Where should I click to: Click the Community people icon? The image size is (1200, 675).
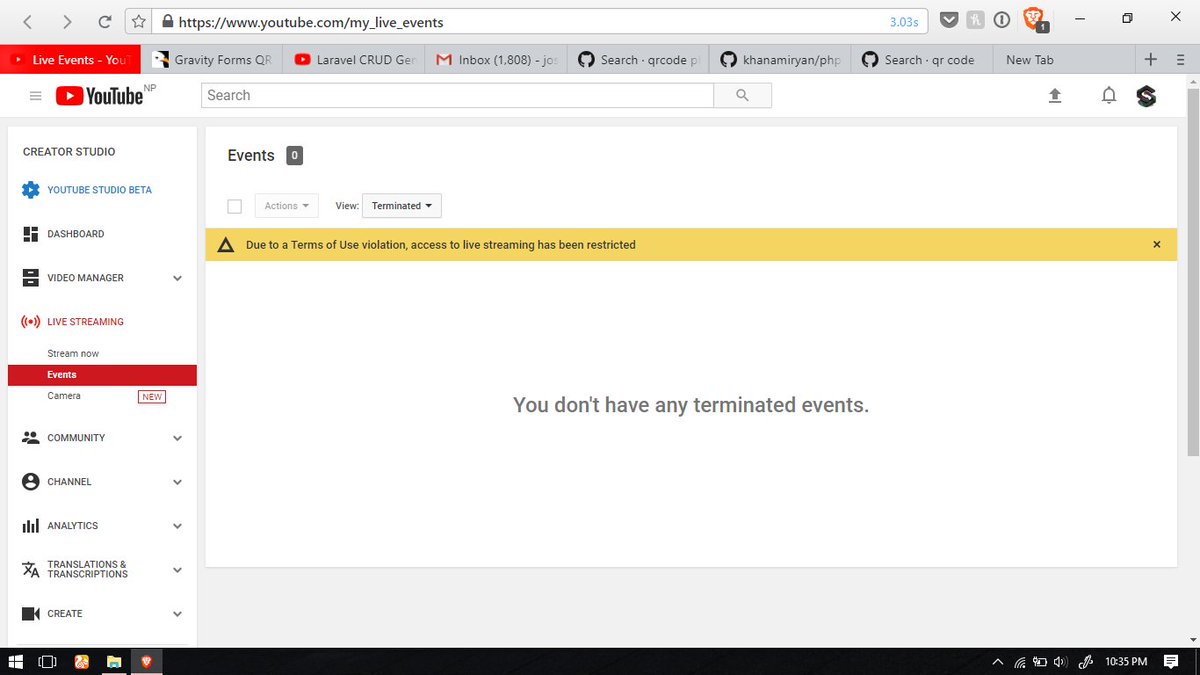[30, 438]
